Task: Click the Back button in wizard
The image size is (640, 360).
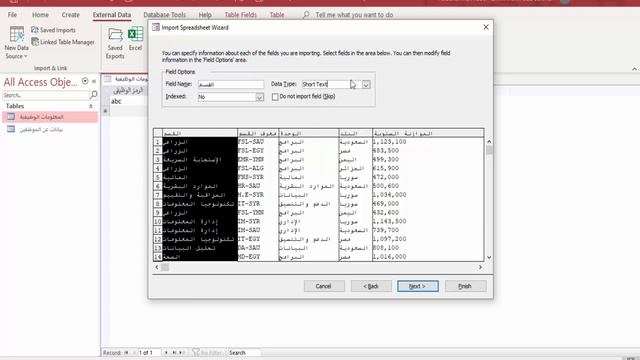Action: (371, 286)
